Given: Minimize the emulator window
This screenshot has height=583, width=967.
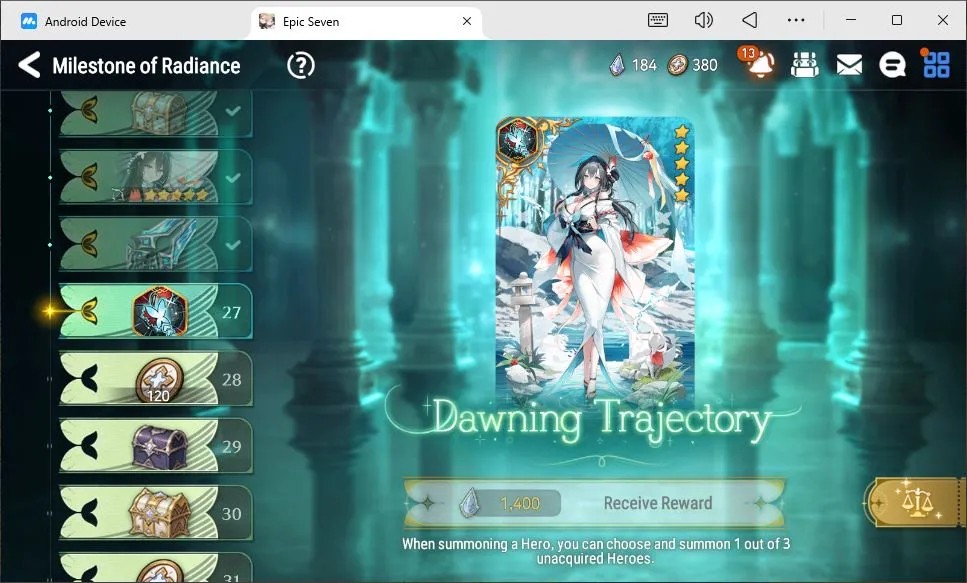Looking at the screenshot, I should coord(851,20).
